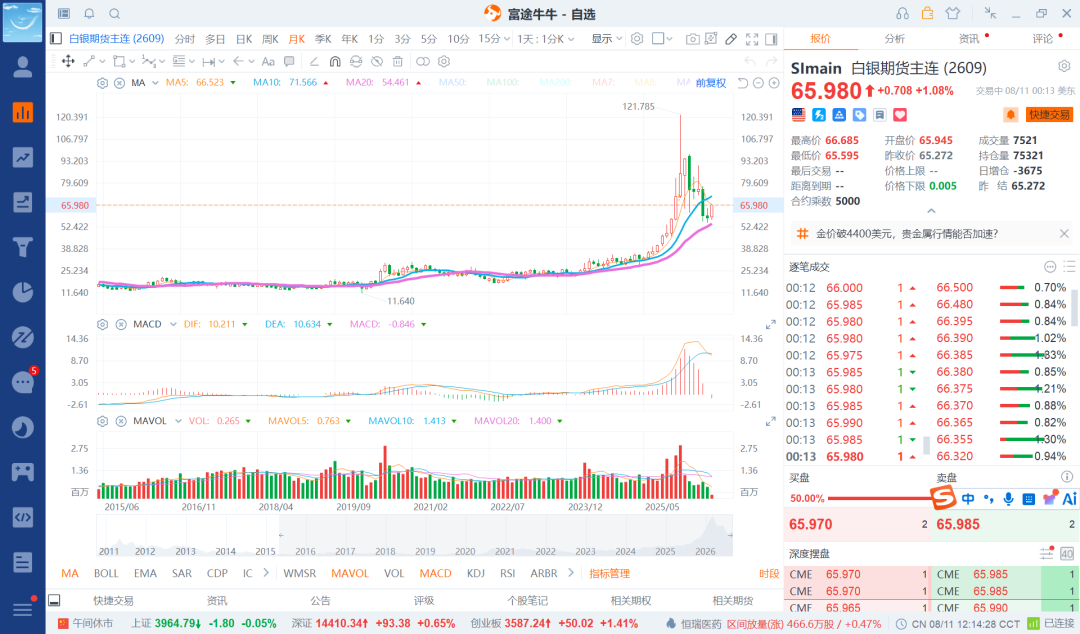Click the trash icon to delete drawings
Viewport: 1080px width, 634px height.
coord(397,61)
